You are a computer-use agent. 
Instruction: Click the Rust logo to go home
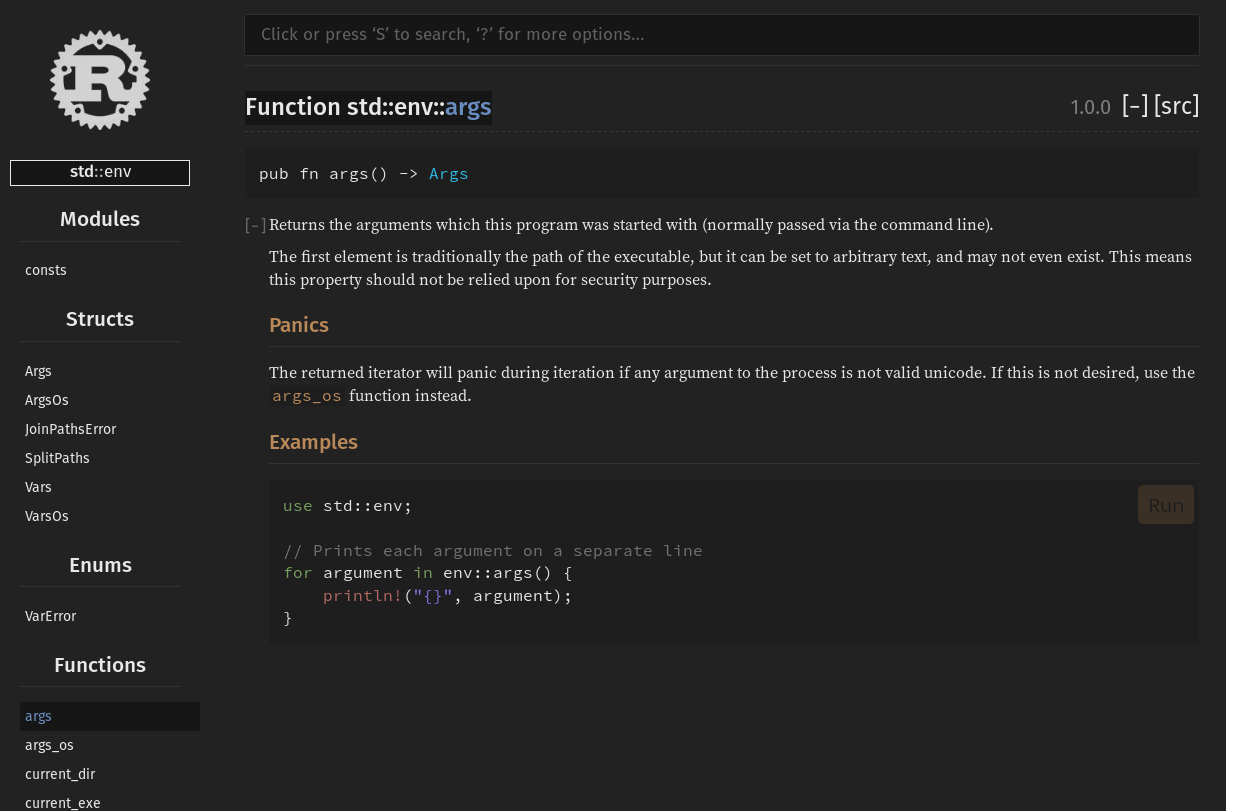(100, 79)
